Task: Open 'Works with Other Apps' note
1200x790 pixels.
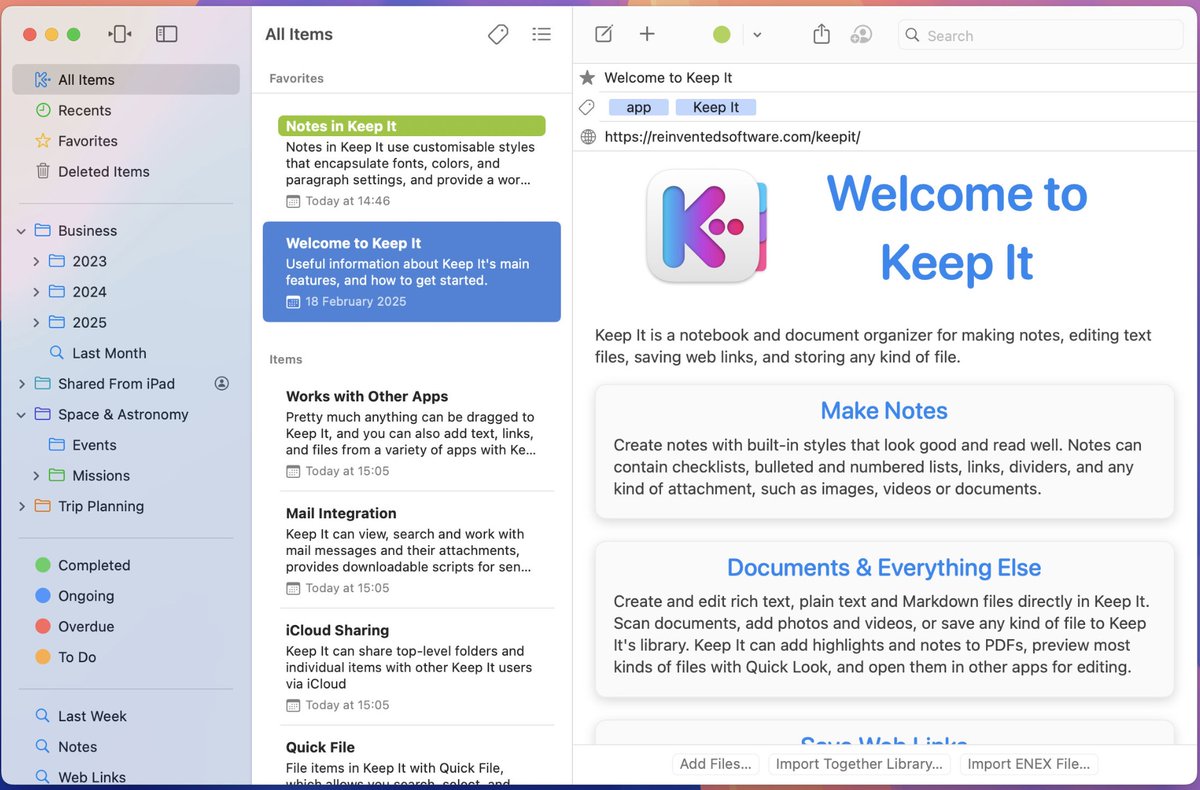Action: (412, 432)
